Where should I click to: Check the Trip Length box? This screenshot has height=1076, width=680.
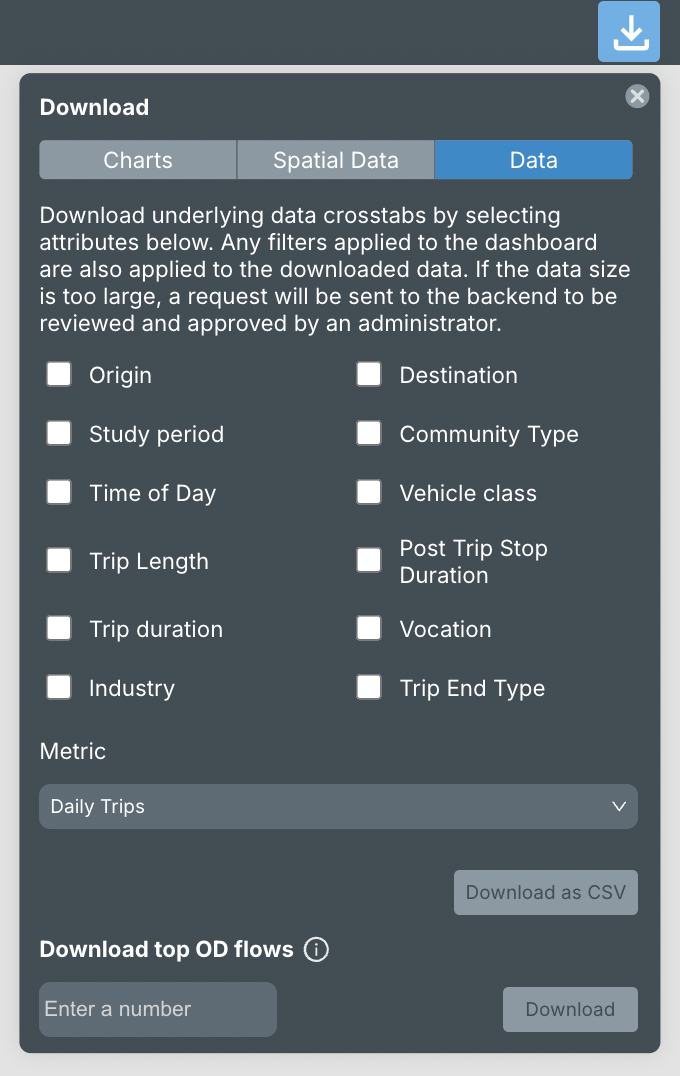click(x=59, y=561)
